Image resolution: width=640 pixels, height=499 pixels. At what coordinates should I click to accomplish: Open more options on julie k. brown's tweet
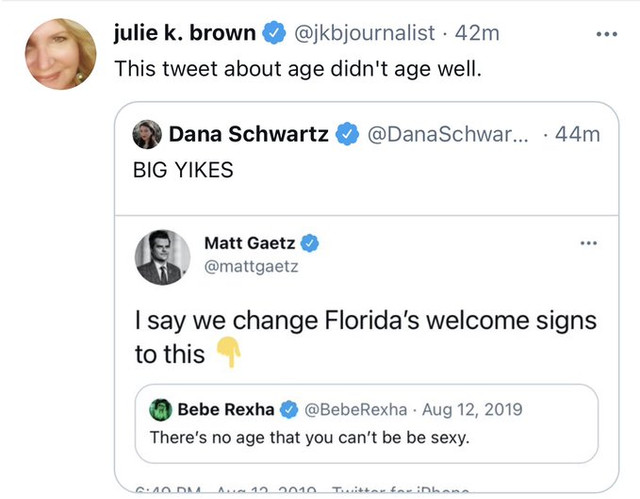[x=607, y=34]
